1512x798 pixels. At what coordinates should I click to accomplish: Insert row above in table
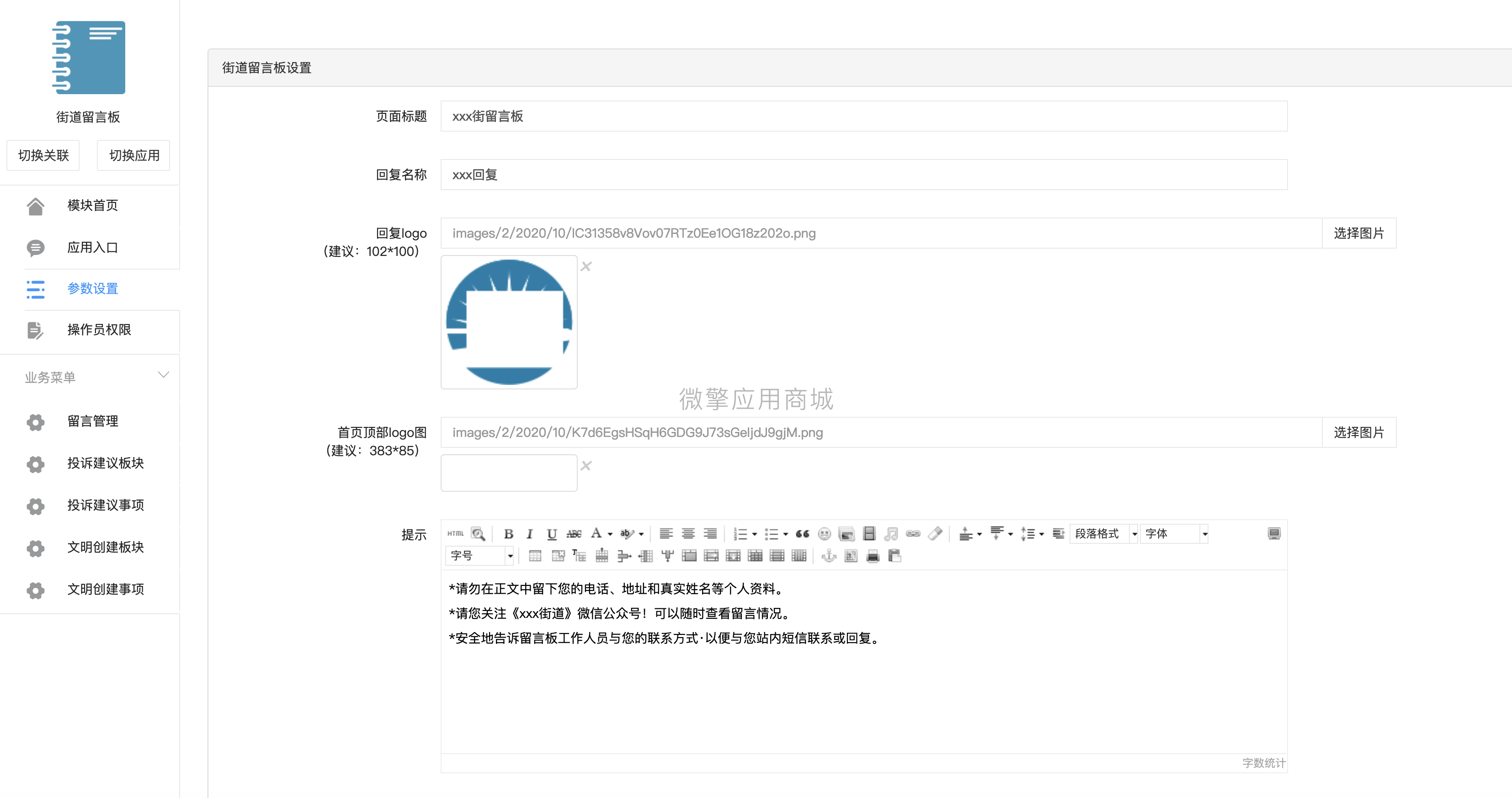pos(602,556)
